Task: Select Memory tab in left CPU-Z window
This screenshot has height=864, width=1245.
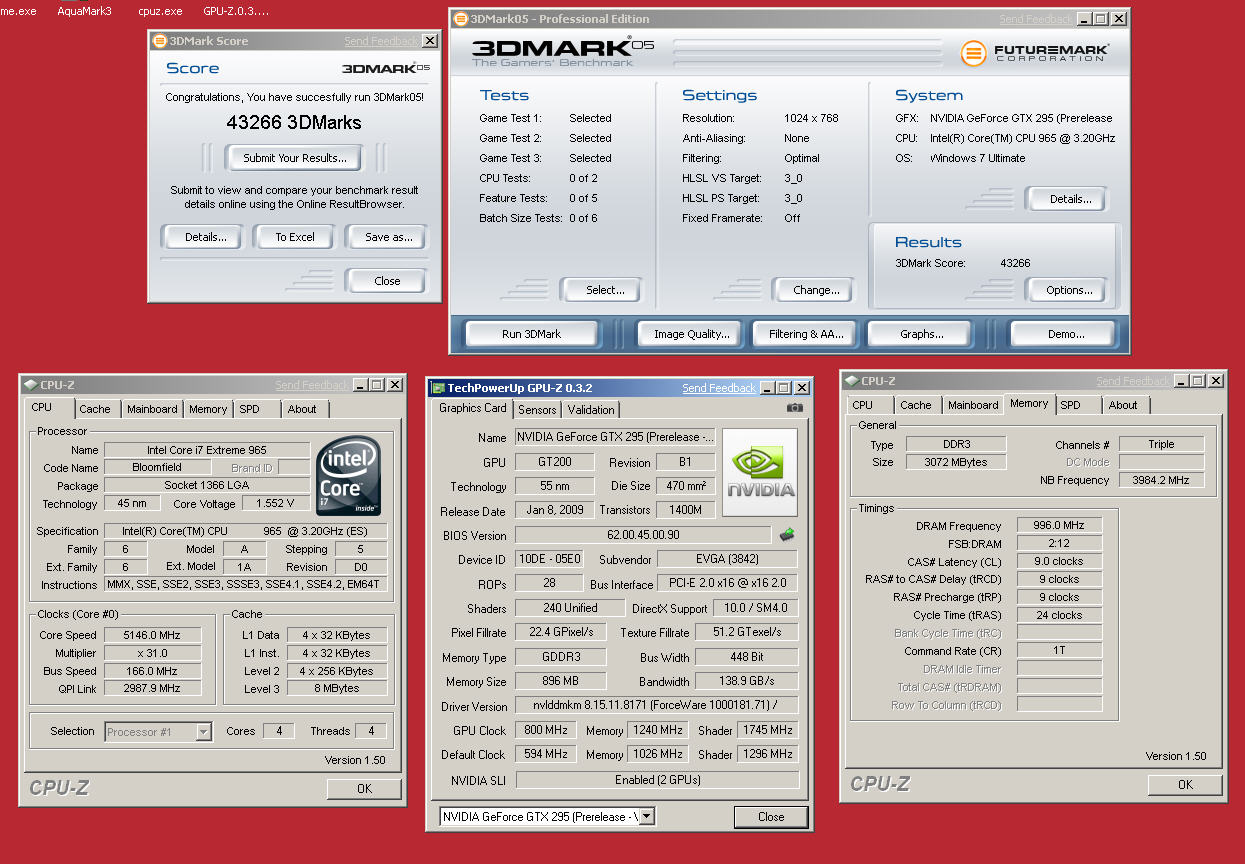Action: coord(208,409)
